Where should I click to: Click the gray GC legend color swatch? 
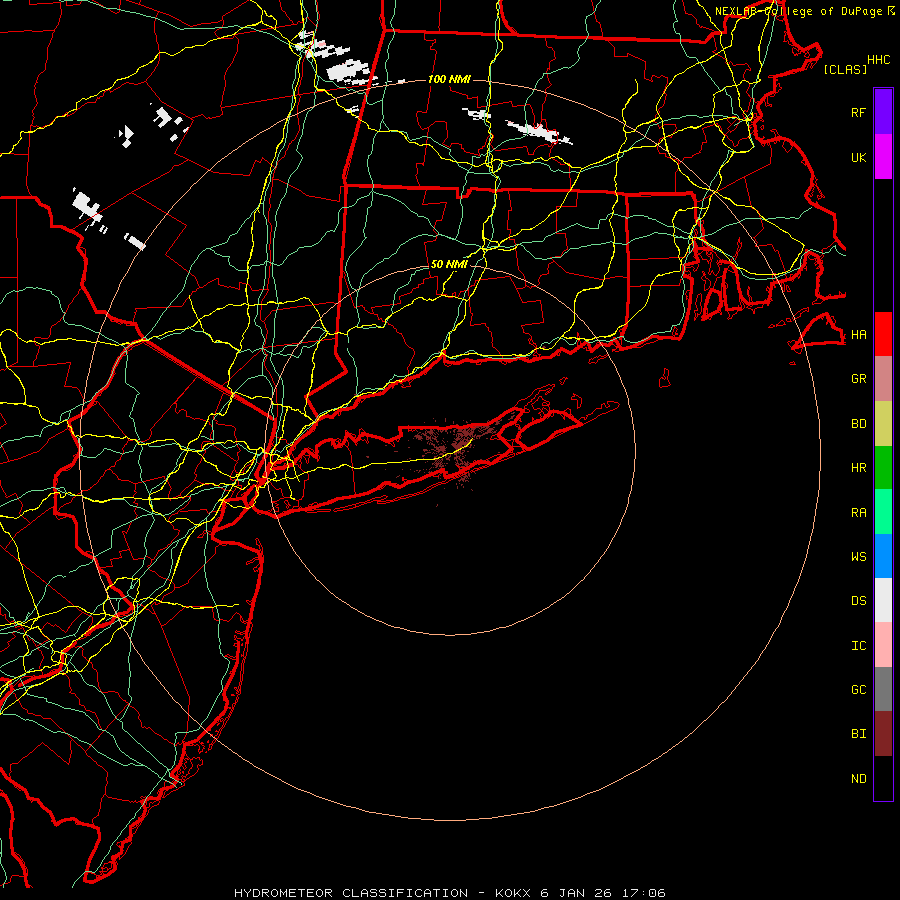[x=883, y=689]
